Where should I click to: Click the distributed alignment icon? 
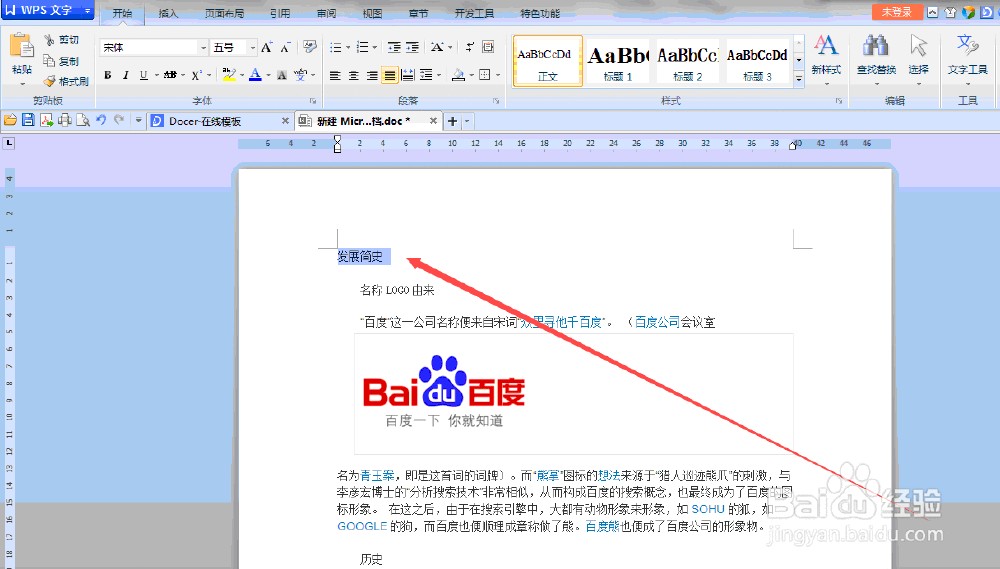pos(408,75)
